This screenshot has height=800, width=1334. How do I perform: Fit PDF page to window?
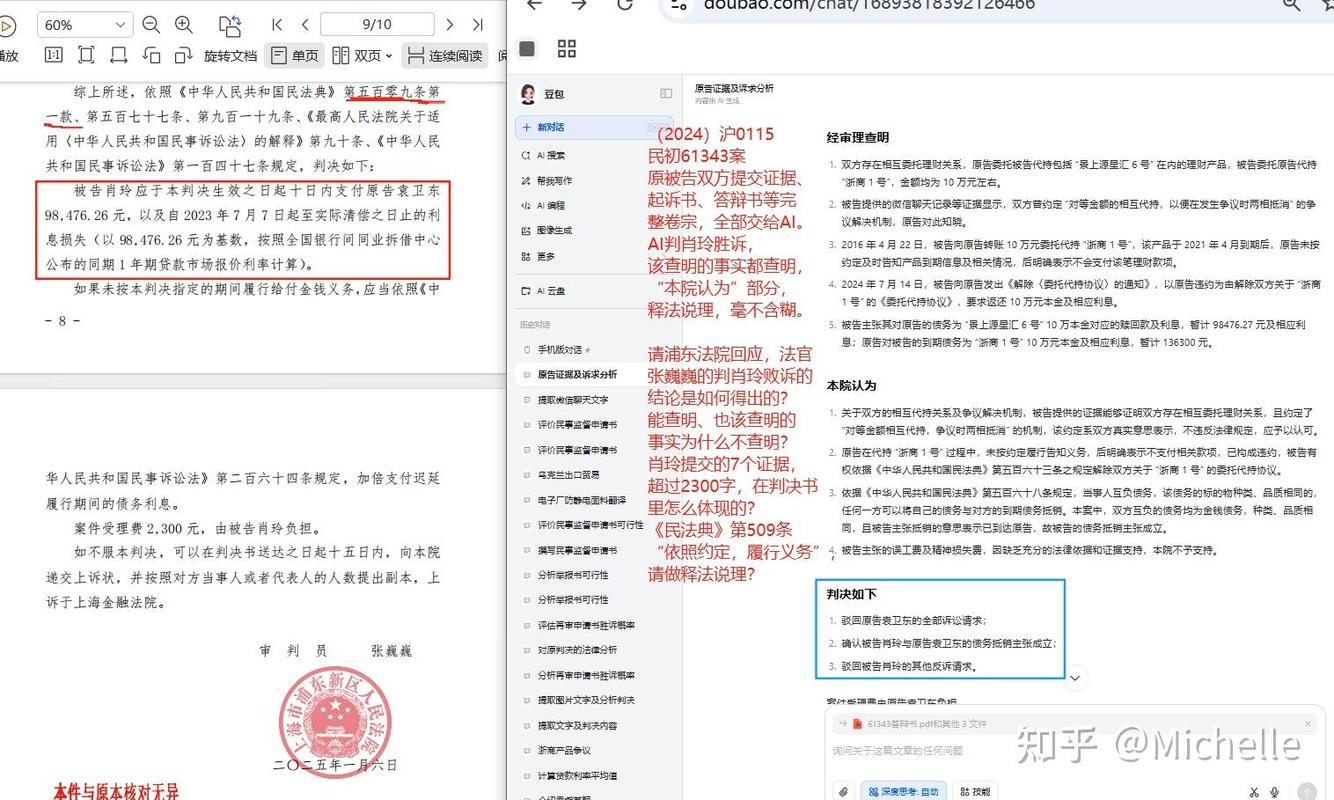pos(86,55)
